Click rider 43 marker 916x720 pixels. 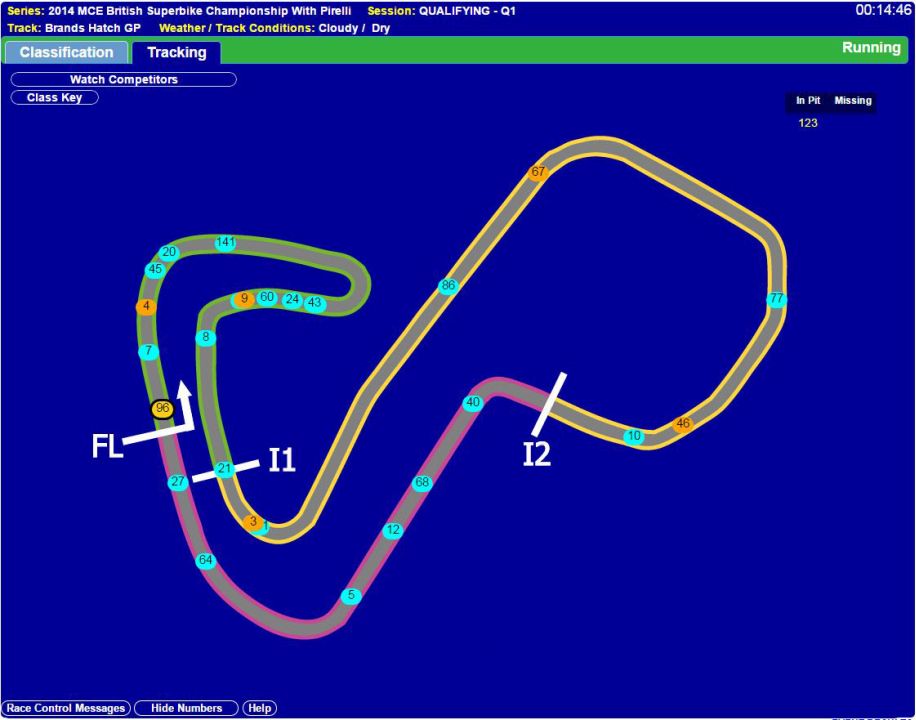315,303
